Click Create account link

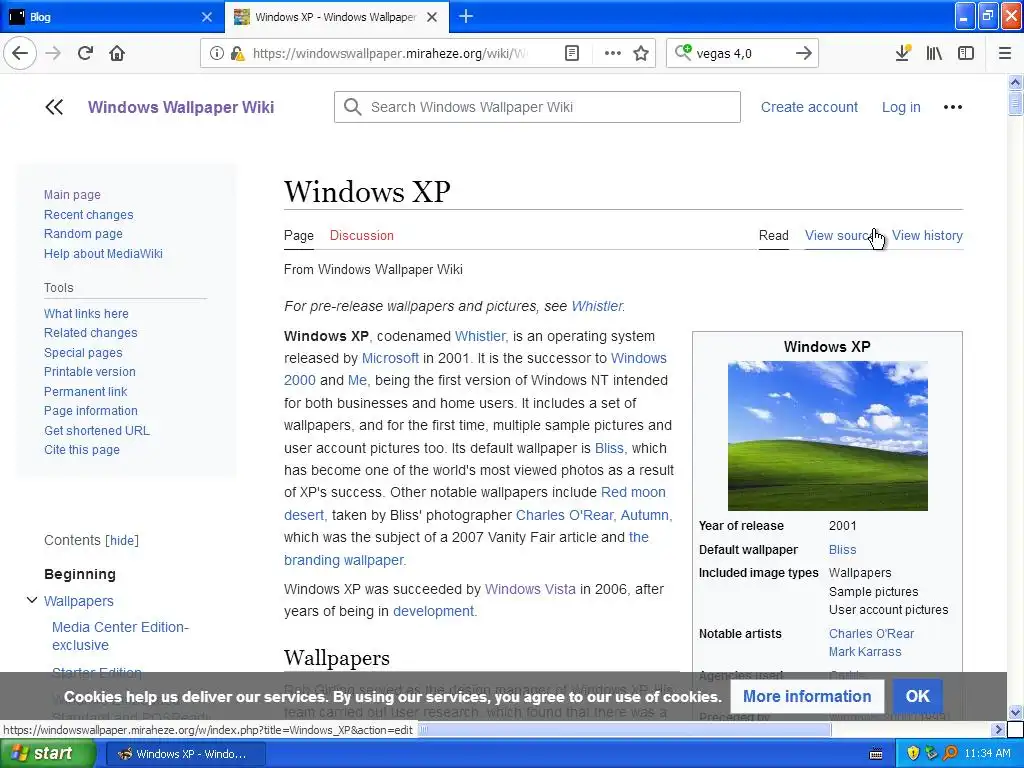click(809, 107)
